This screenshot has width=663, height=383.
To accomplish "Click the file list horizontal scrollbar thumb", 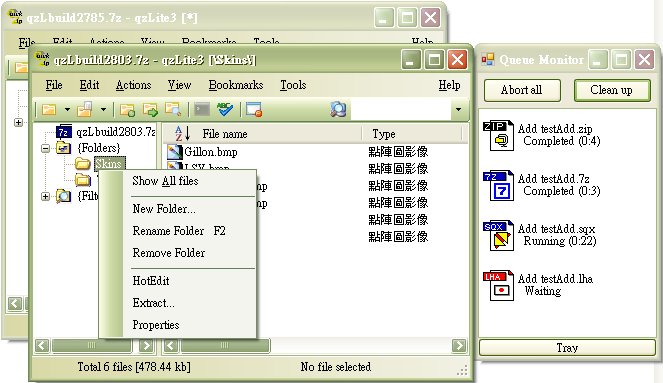I will click(x=225, y=345).
